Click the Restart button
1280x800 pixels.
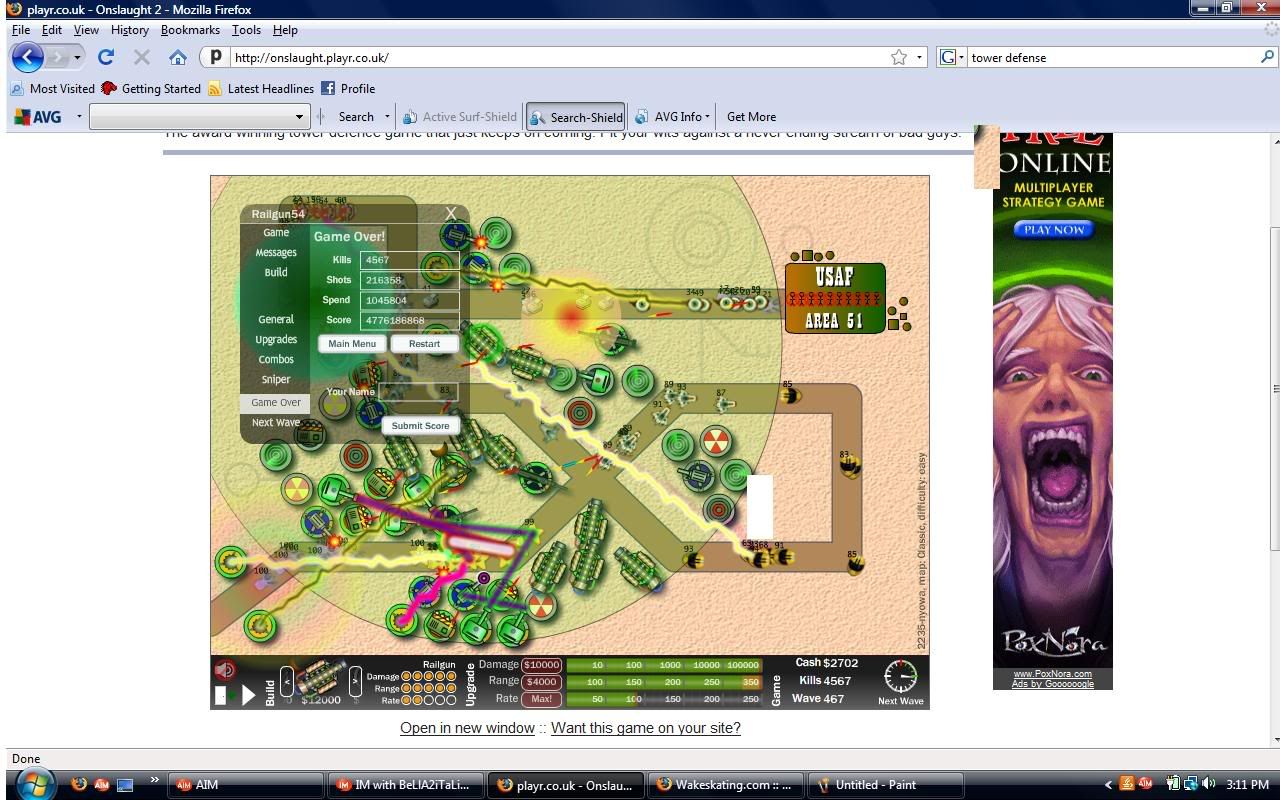click(x=424, y=343)
